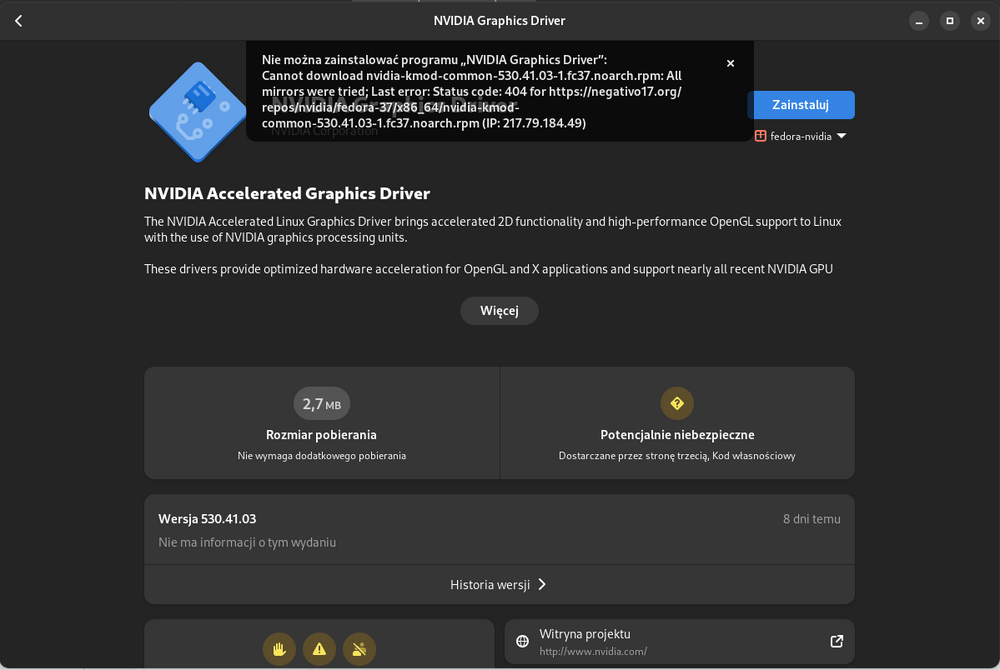Go back using the header arrow
Image resolution: width=1000 pixels, height=670 pixels.
coord(18,21)
